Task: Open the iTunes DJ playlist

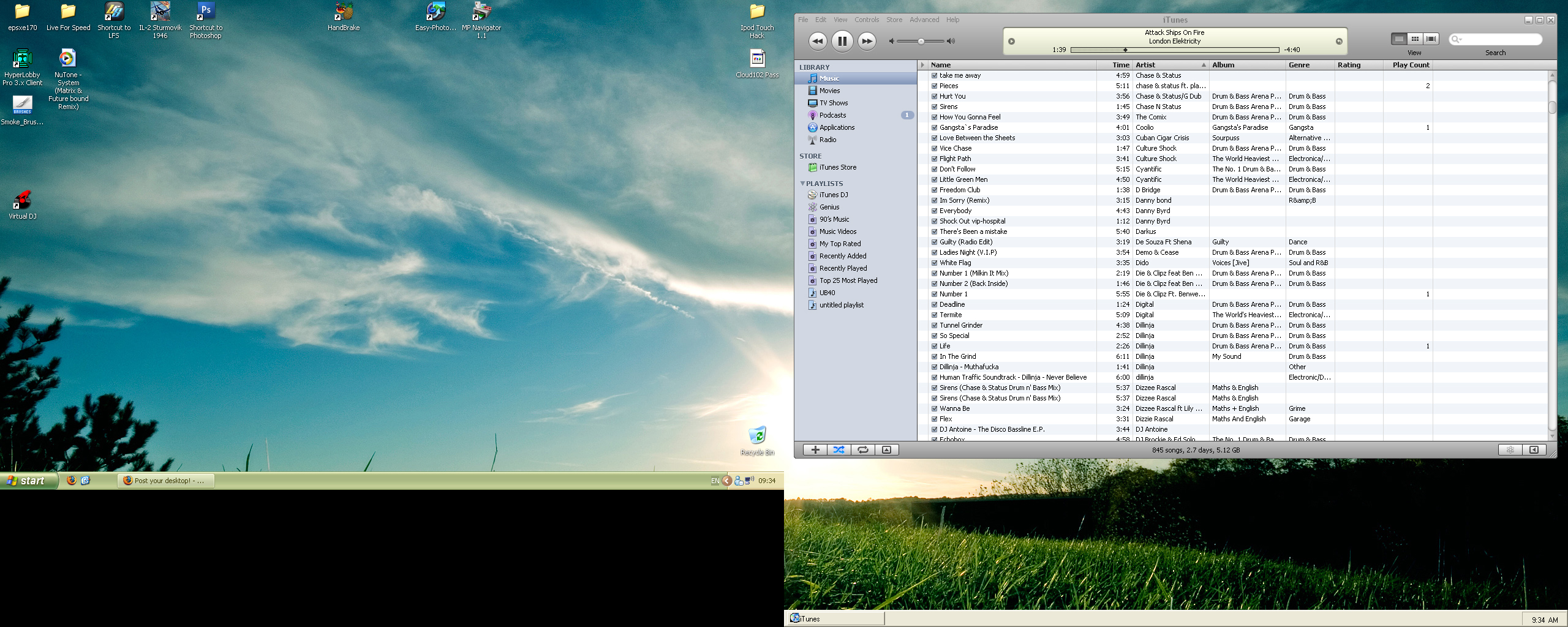Action: click(856, 195)
